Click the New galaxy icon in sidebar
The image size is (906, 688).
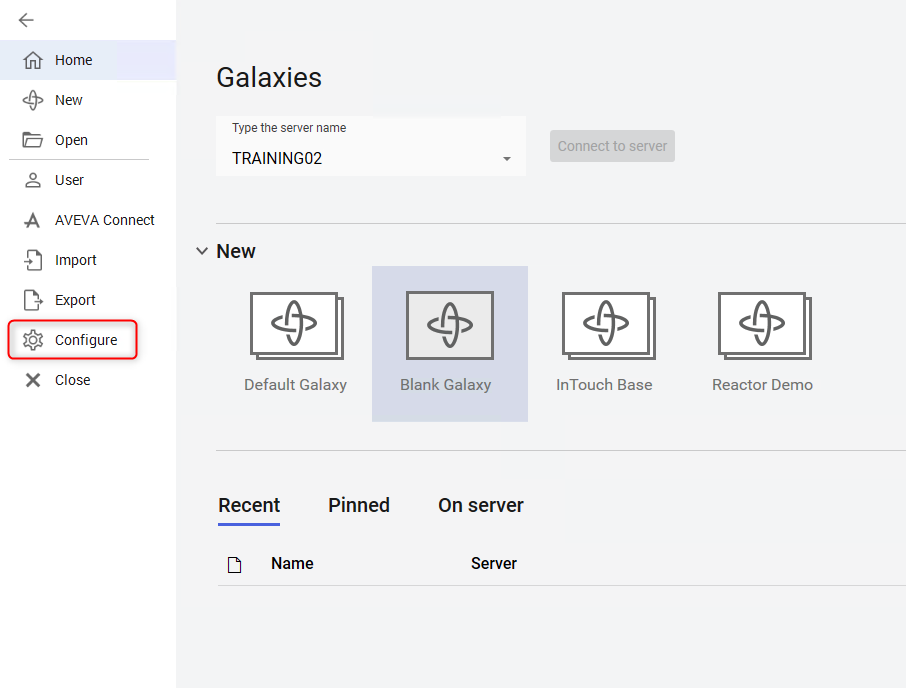pyautogui.click(x=33, y=100)
